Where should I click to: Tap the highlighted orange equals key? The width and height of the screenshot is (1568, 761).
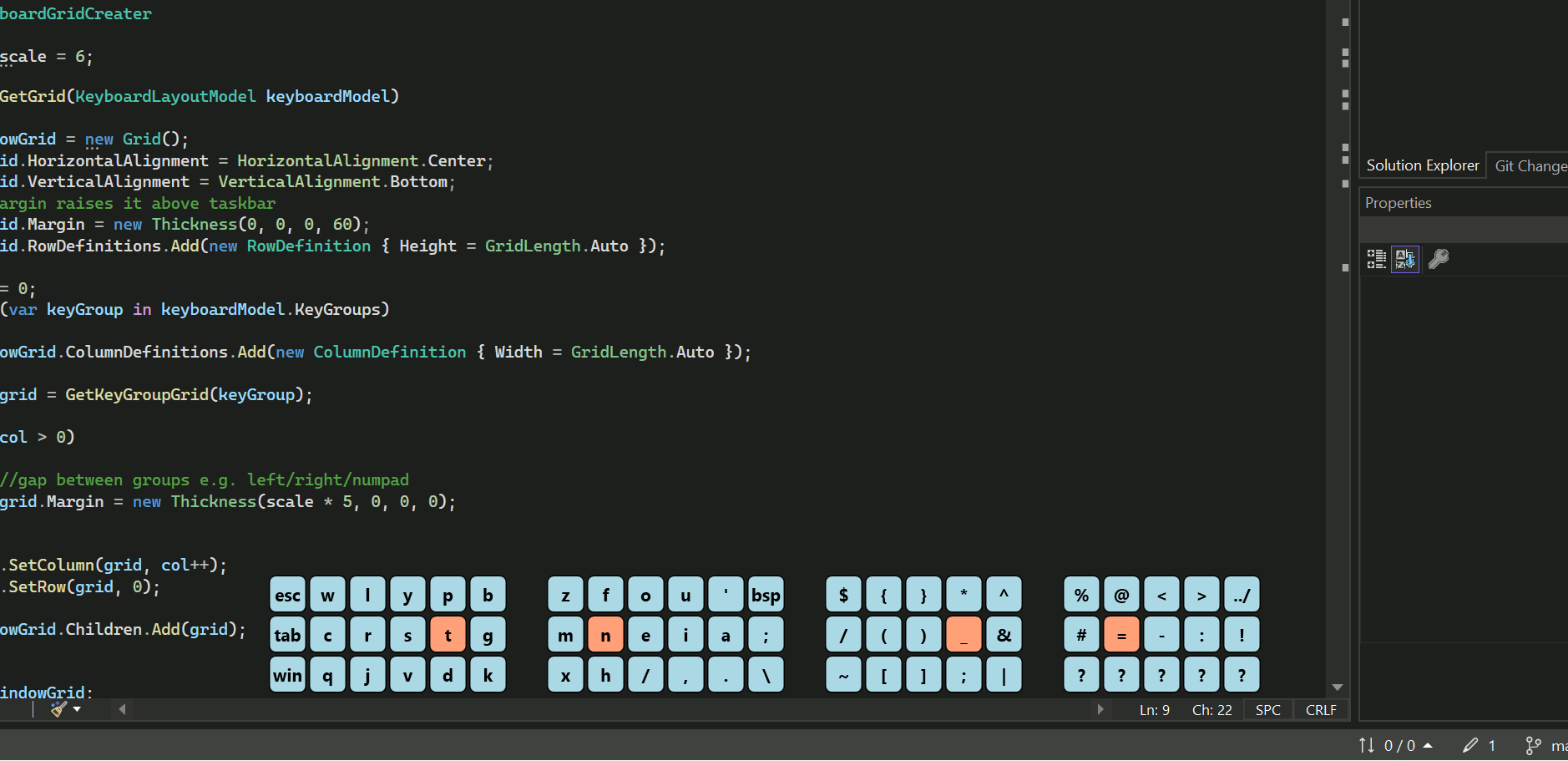[1121, 635]
